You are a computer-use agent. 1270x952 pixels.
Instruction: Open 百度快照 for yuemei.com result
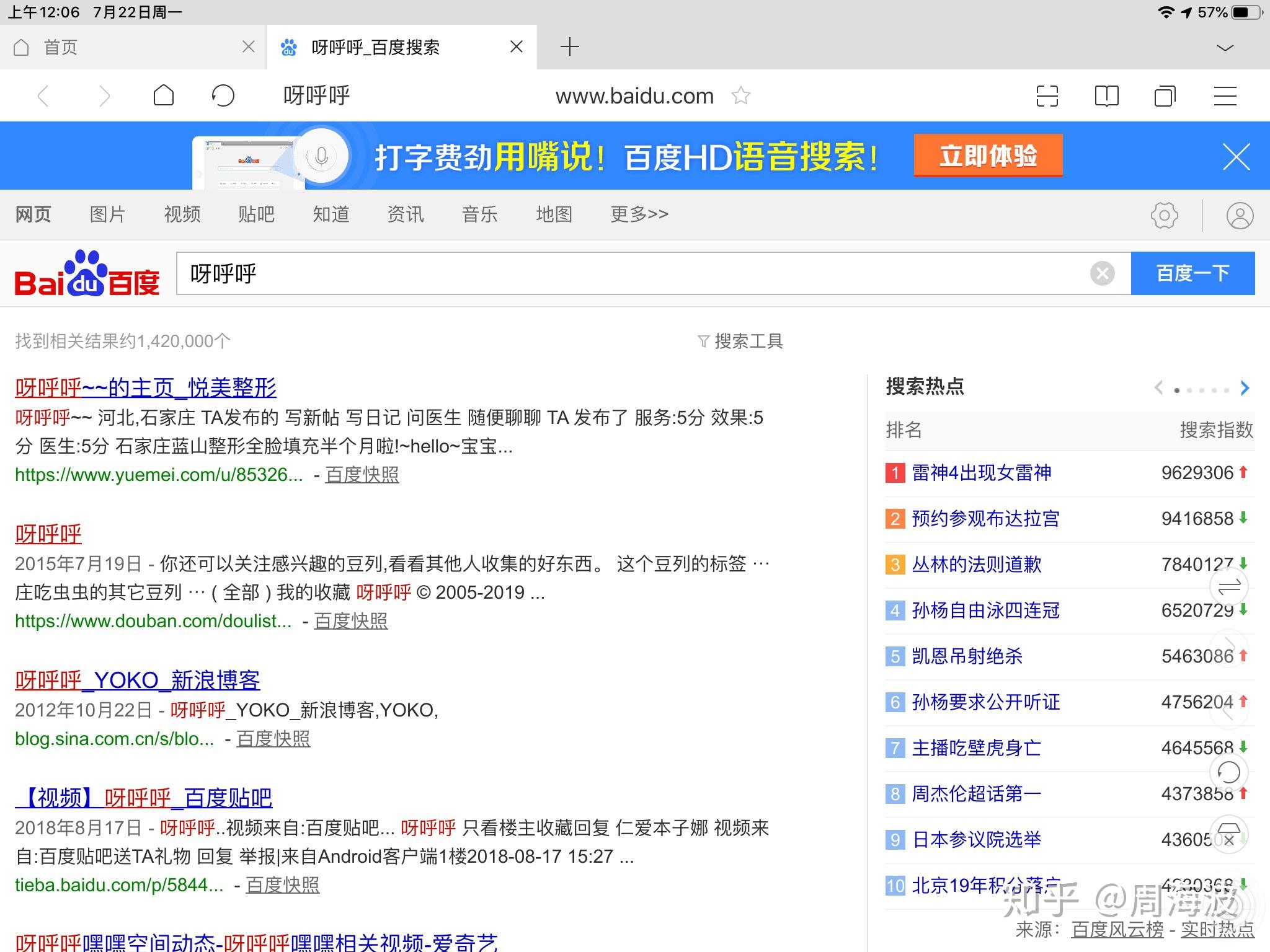coord(362,475)
